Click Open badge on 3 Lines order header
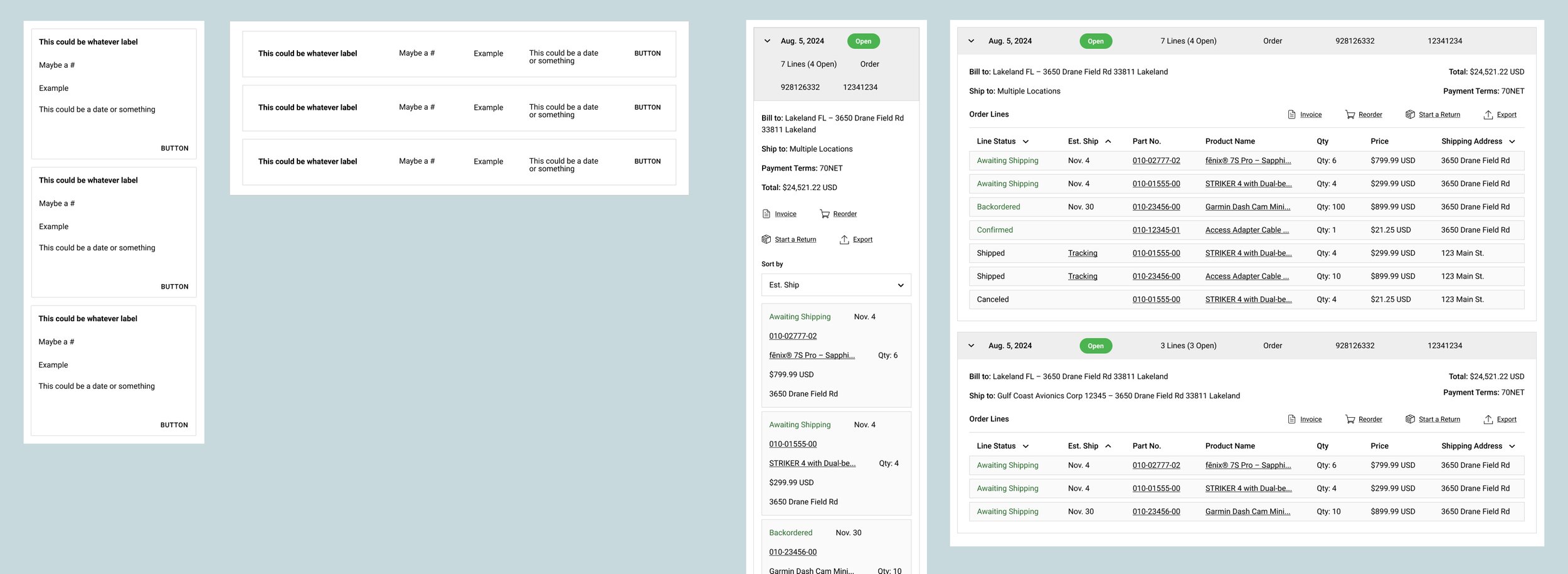The image size is (1568, 574). pos(1096,346)
